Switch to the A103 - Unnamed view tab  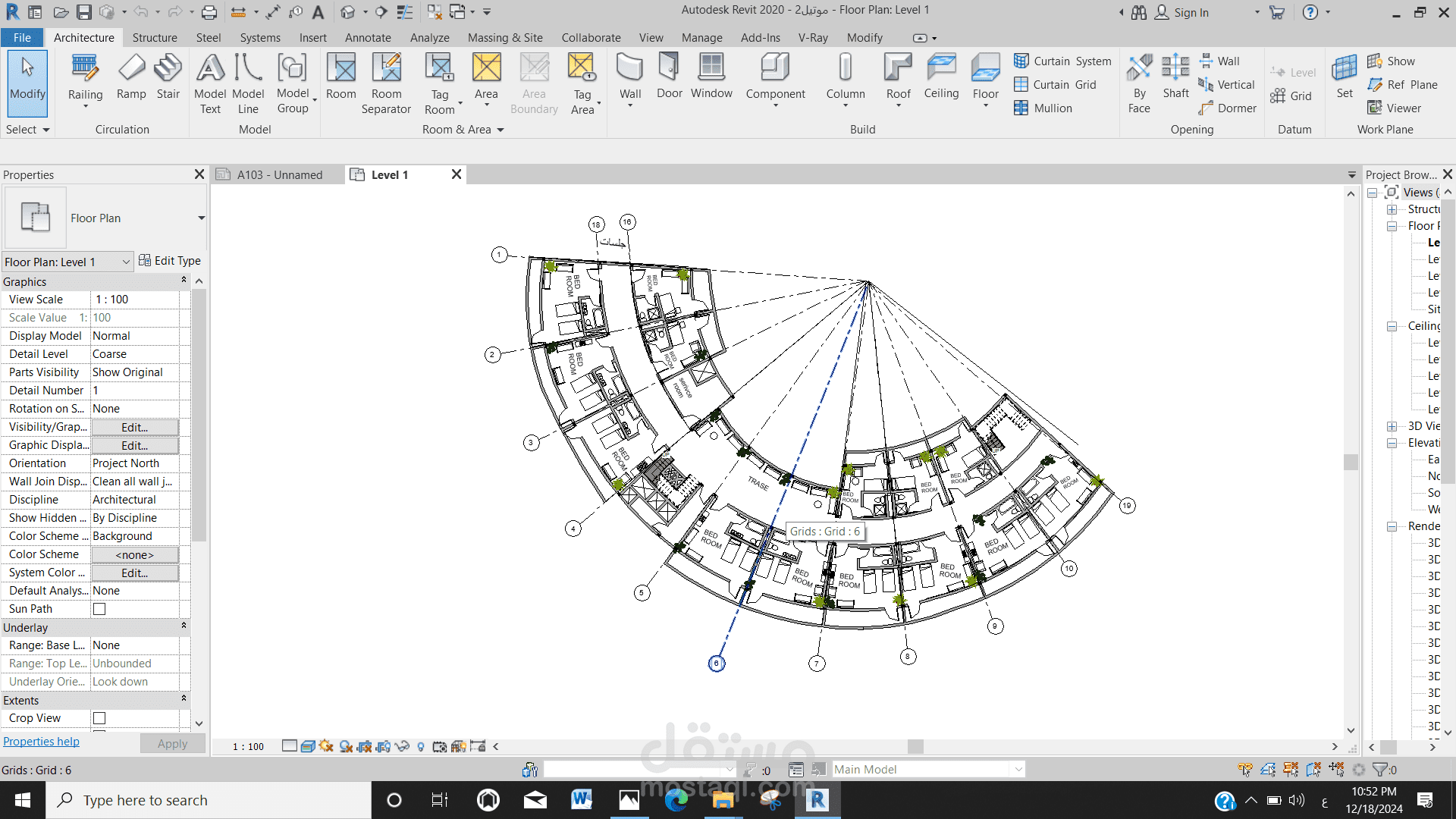(x=278, y=175)
